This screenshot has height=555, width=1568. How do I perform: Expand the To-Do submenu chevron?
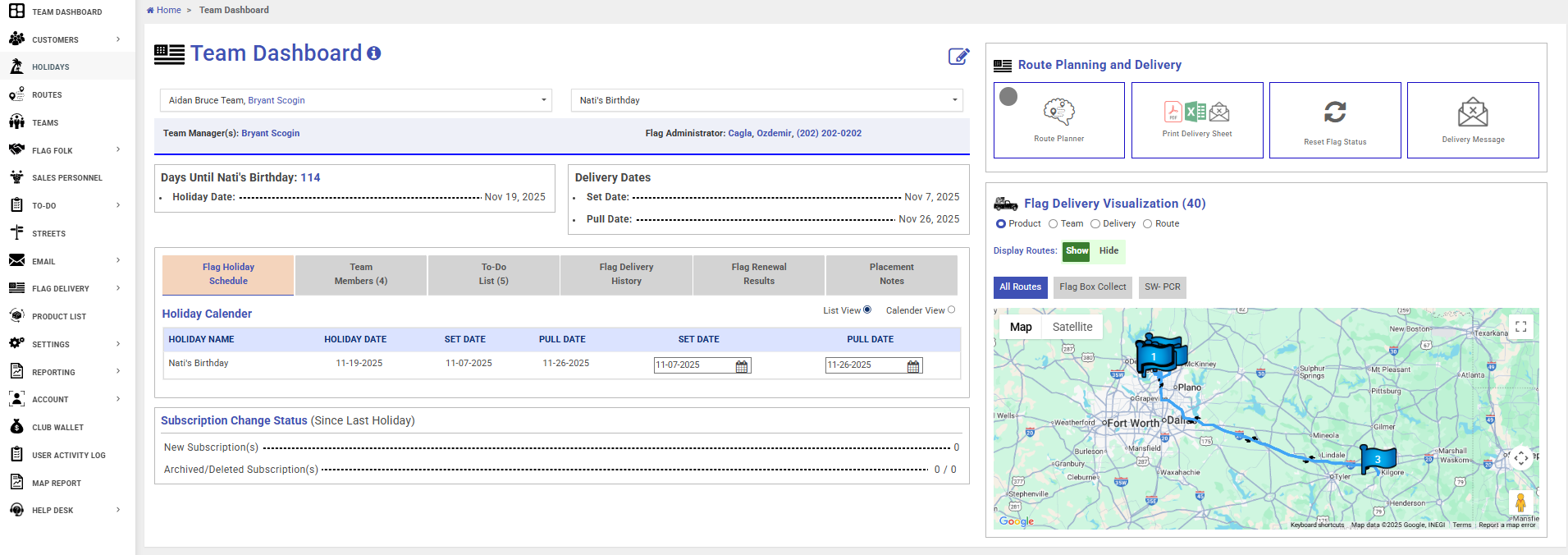pyautogui.click(x=118, y=205)
